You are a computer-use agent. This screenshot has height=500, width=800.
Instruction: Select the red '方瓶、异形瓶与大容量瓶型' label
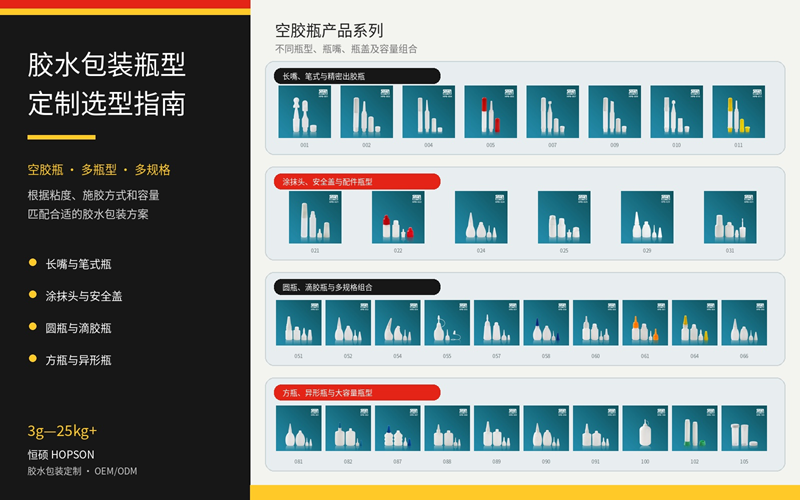[x=357, y=393]
